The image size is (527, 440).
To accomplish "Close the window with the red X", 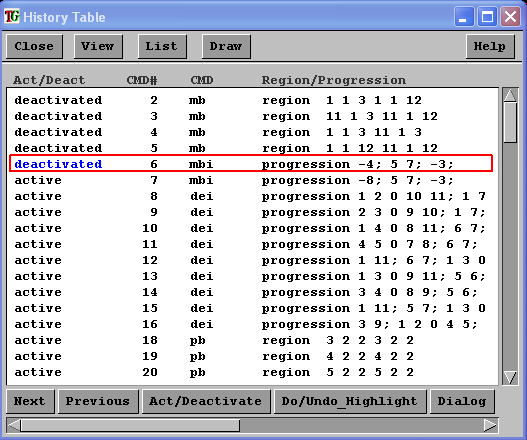I will (511, 16).
